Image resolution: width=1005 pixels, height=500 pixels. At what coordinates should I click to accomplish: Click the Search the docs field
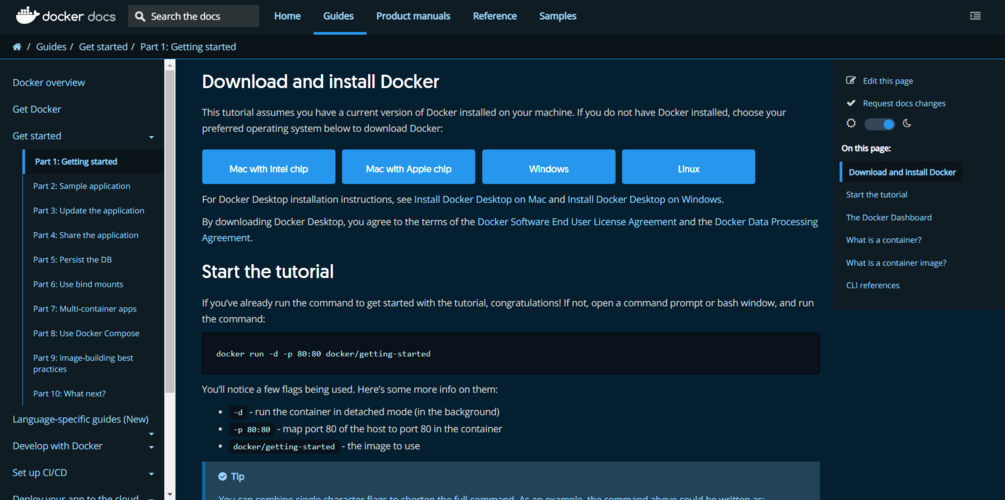pyautogui.click(x=194, y=17)
